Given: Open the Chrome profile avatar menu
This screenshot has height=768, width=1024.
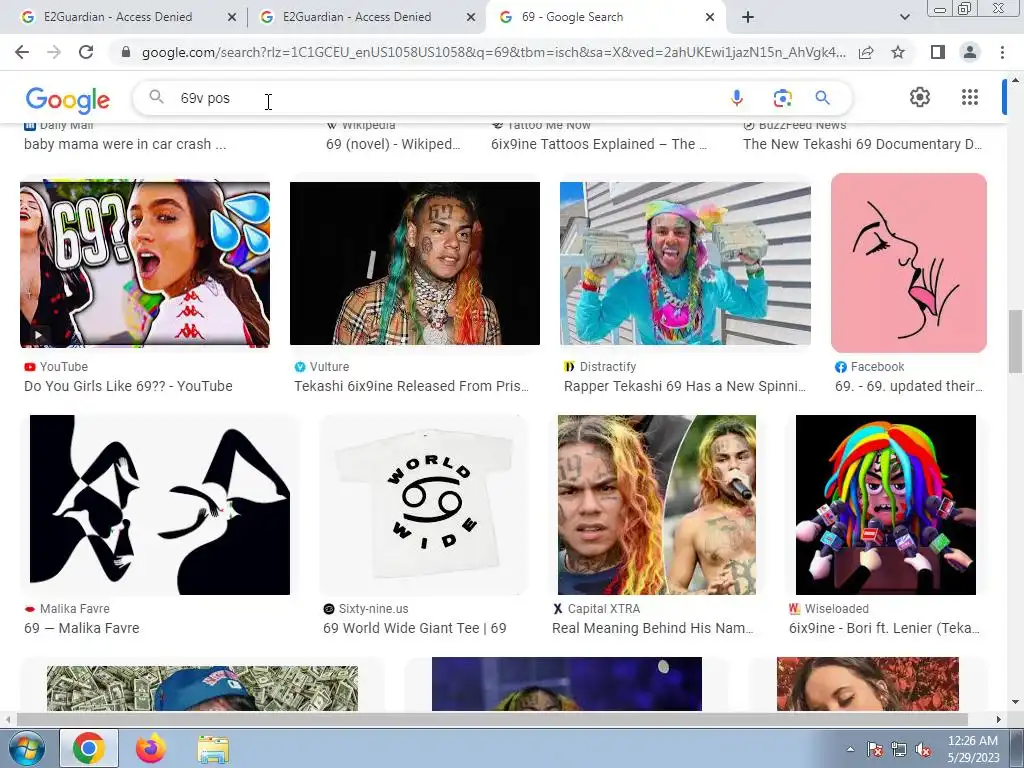Looking at the screenshot, I should (x=970, y=52).
